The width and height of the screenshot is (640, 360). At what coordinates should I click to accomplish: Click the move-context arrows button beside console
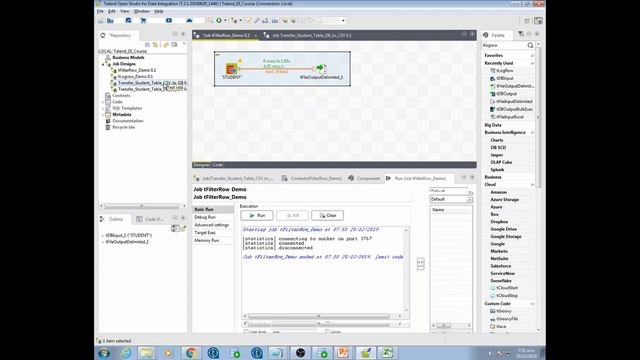[x=420, y=264]
